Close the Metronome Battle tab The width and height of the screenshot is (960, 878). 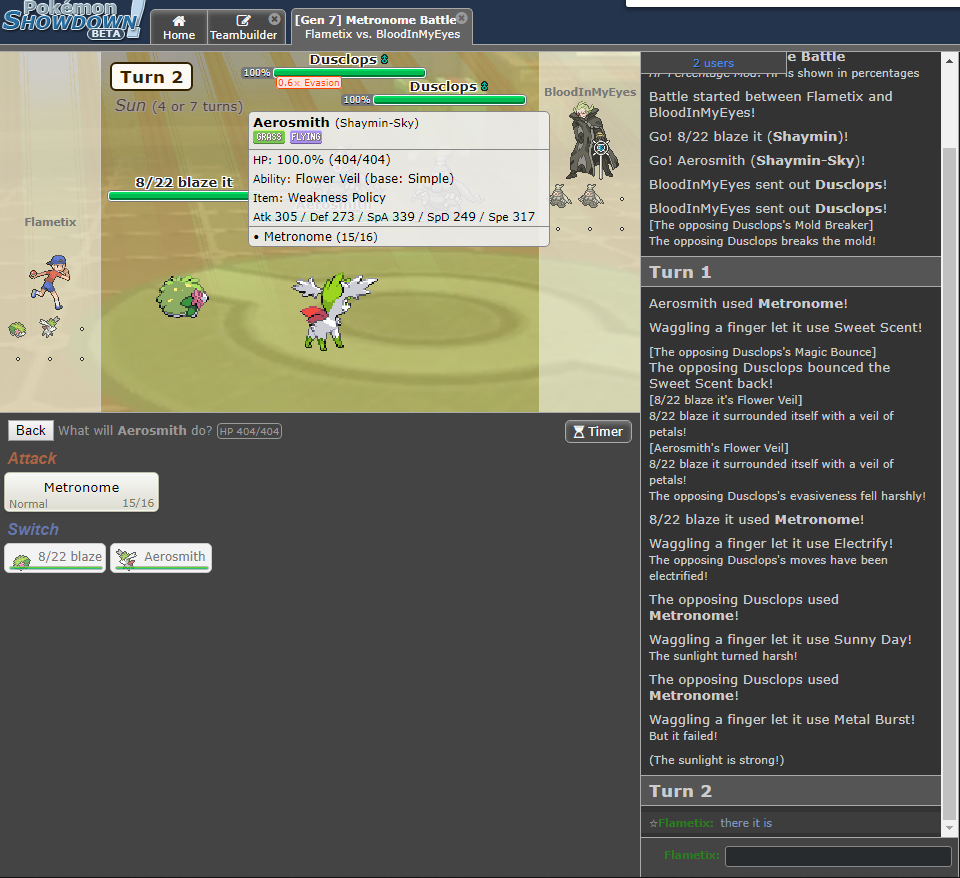[x=462, y=18]
